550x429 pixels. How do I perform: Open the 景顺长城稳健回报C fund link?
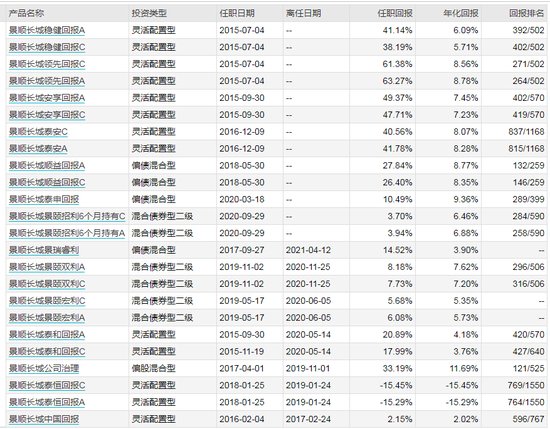tap(47, 47)
